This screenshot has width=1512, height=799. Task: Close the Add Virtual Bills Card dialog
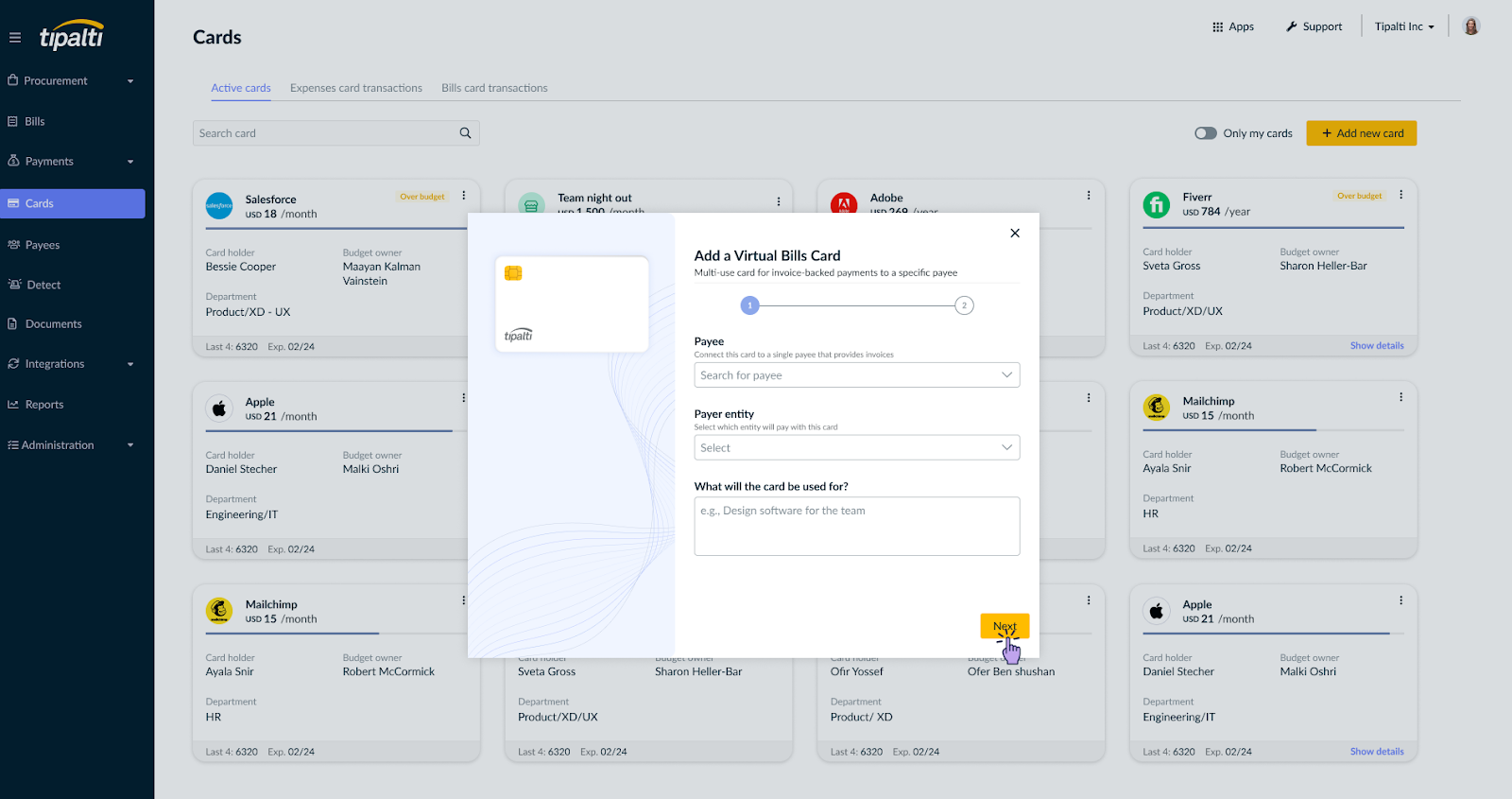pos(1015,233)
